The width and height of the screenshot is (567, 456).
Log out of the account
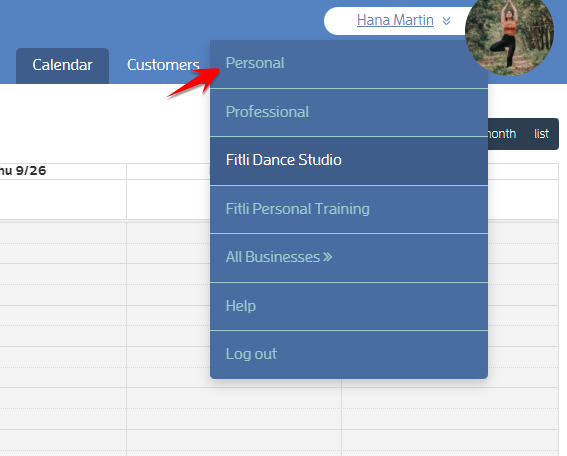349,355
